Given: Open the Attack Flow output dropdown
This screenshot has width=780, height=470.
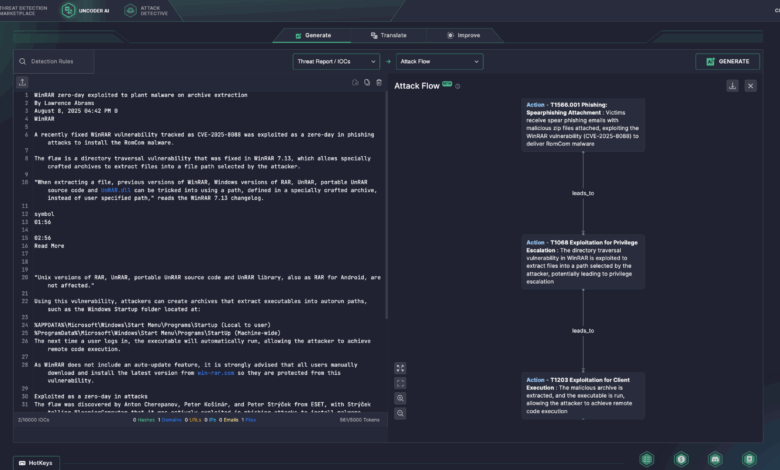Looking at the screenshot, I should (439, 62).
